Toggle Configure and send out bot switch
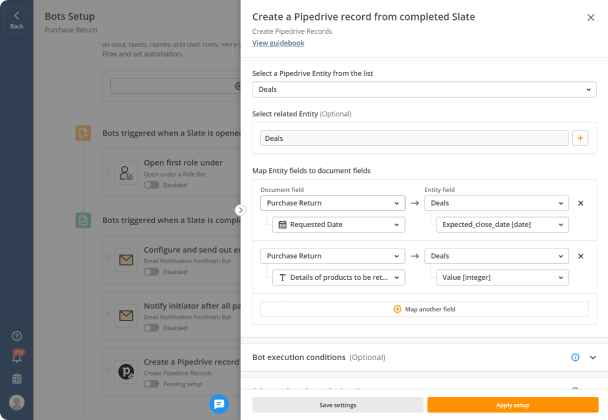 tap(151, 272)
